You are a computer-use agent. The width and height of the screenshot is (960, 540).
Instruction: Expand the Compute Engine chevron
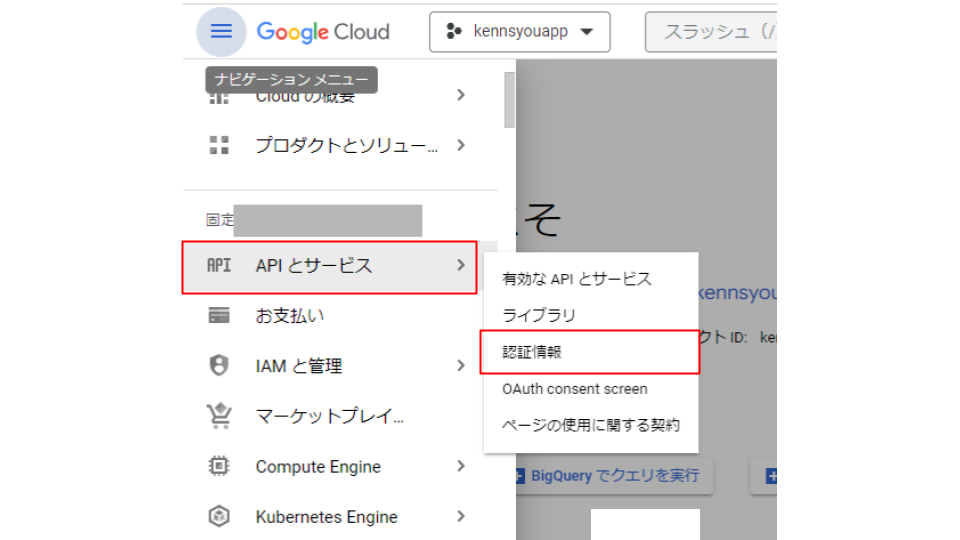[461, 466]
